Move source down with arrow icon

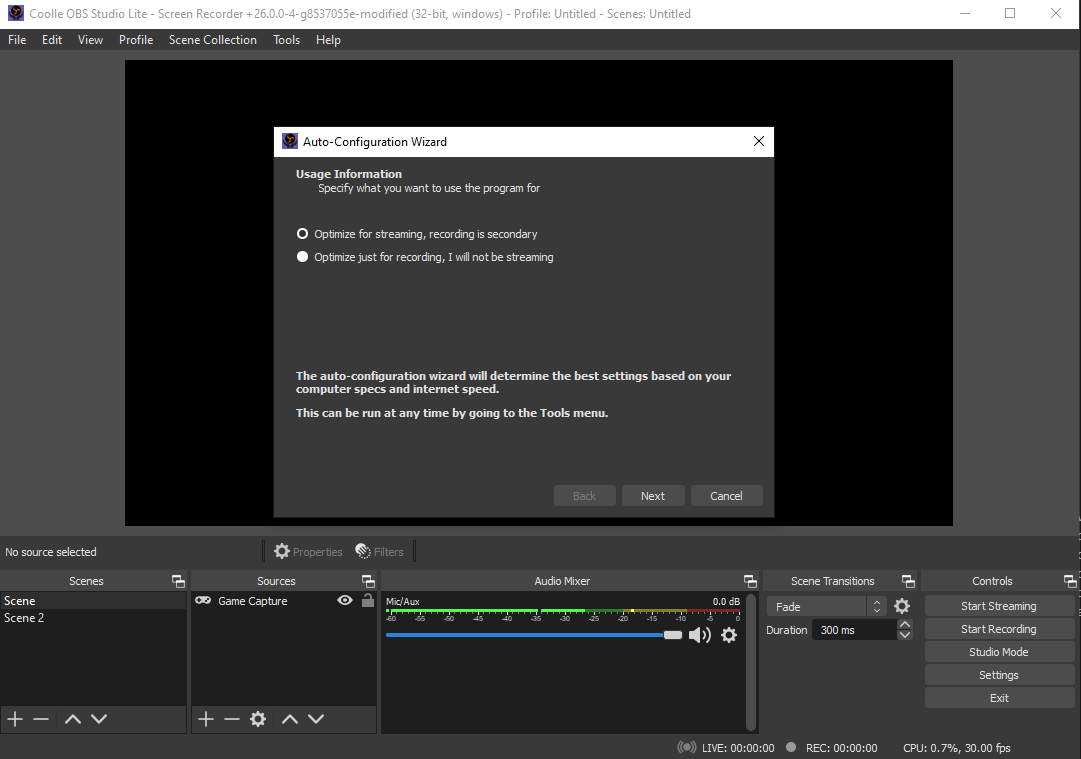pyautogui.click(x=316, y=719)
